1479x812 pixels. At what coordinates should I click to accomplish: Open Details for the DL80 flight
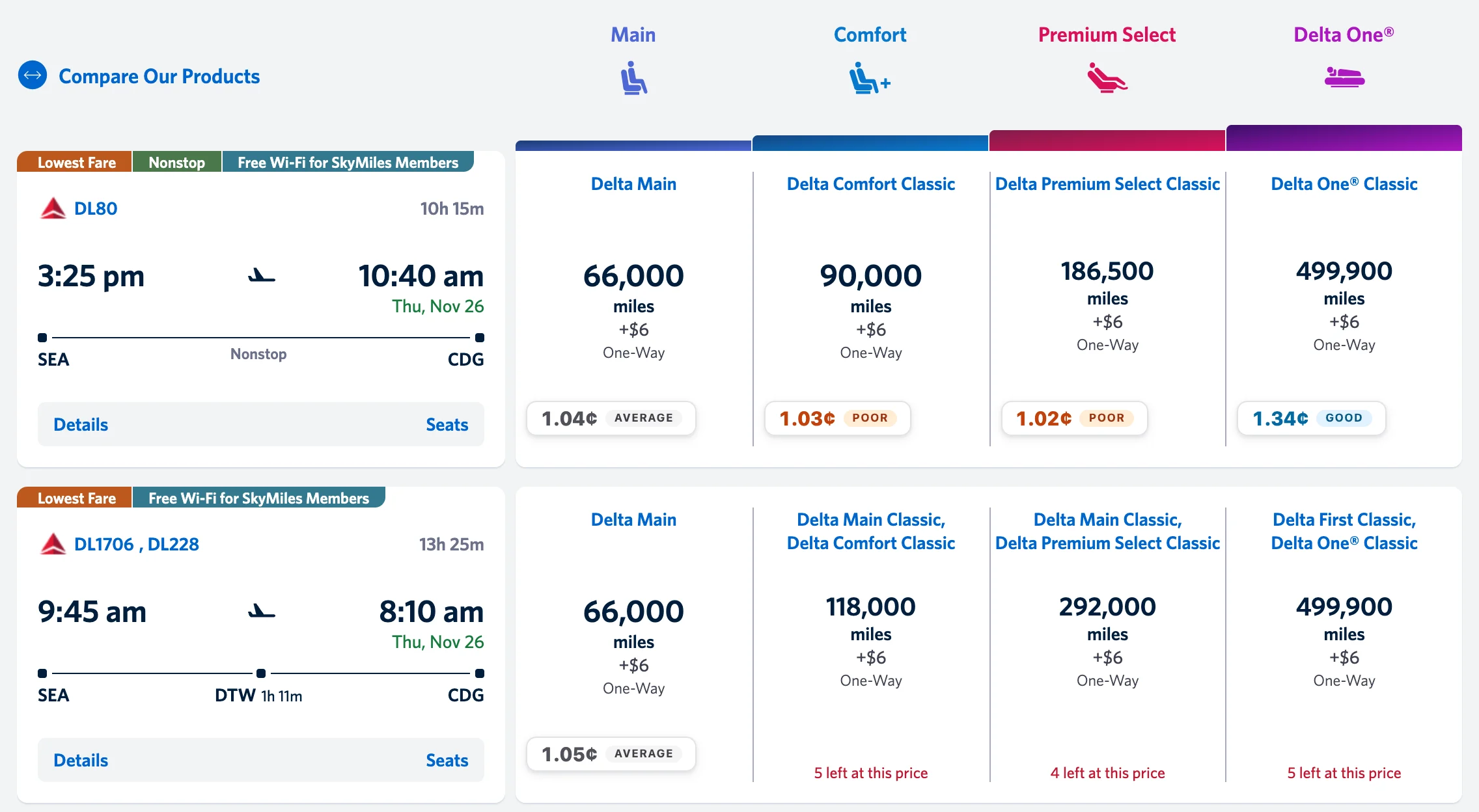point(81,424)
